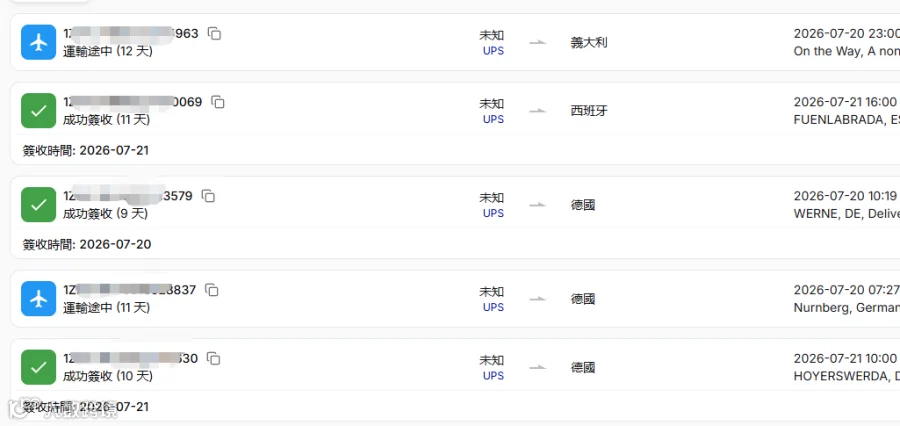The height and width of the screenshot is (426, 900).
Task: Click green checkmark for the 10-day delivery
Action: coord(38,367)
